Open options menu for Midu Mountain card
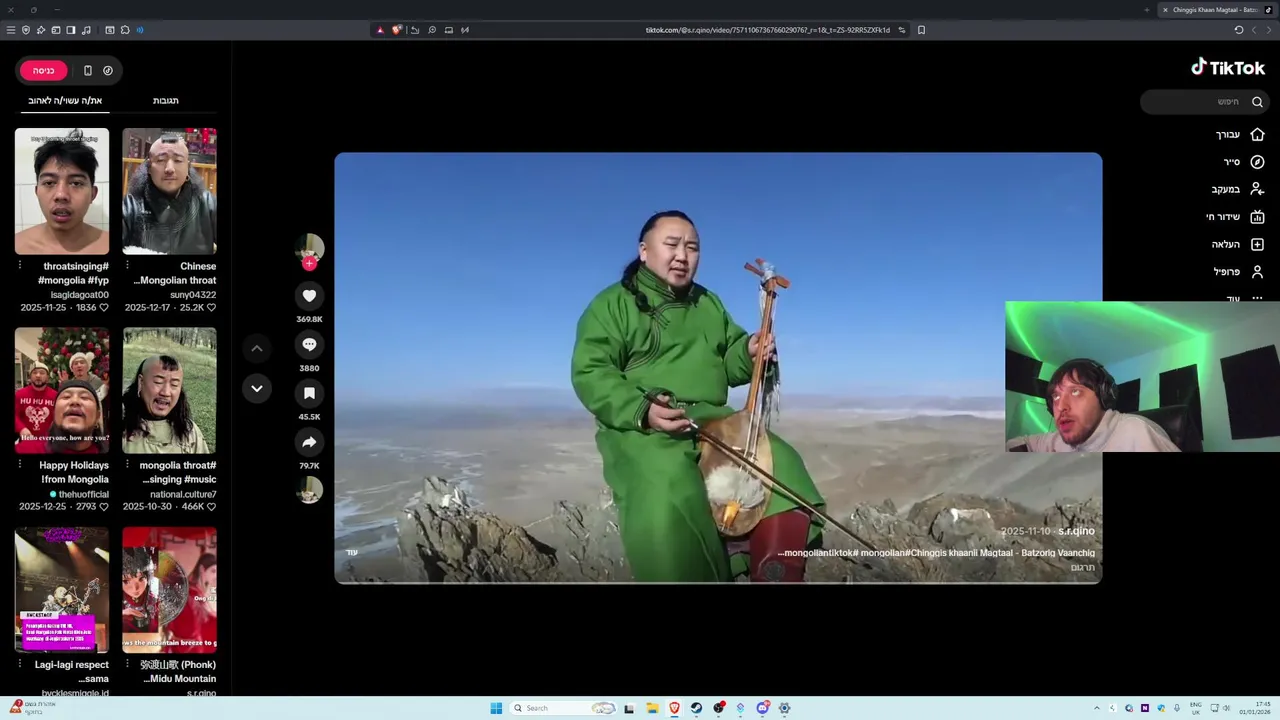The height and width of the screenshot is (720, 1280). (127, 664)
